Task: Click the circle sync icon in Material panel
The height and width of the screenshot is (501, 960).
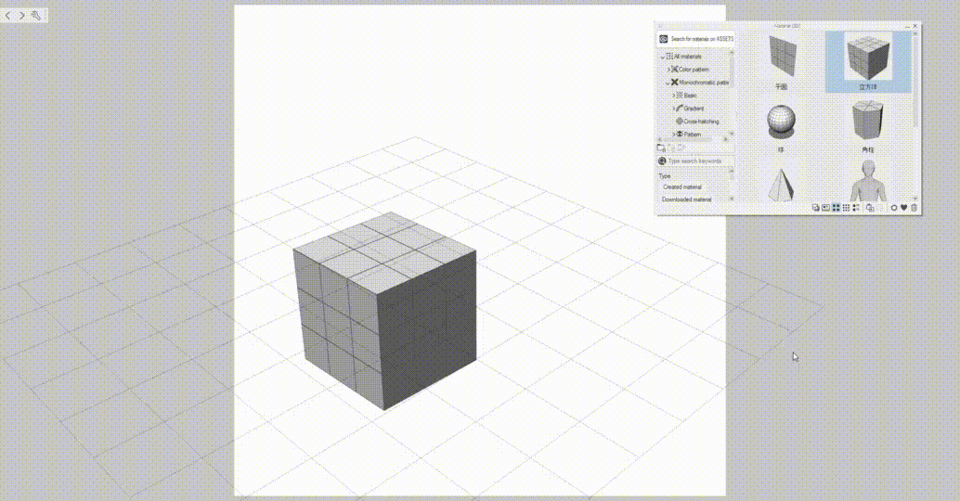Action: [893, 208]
